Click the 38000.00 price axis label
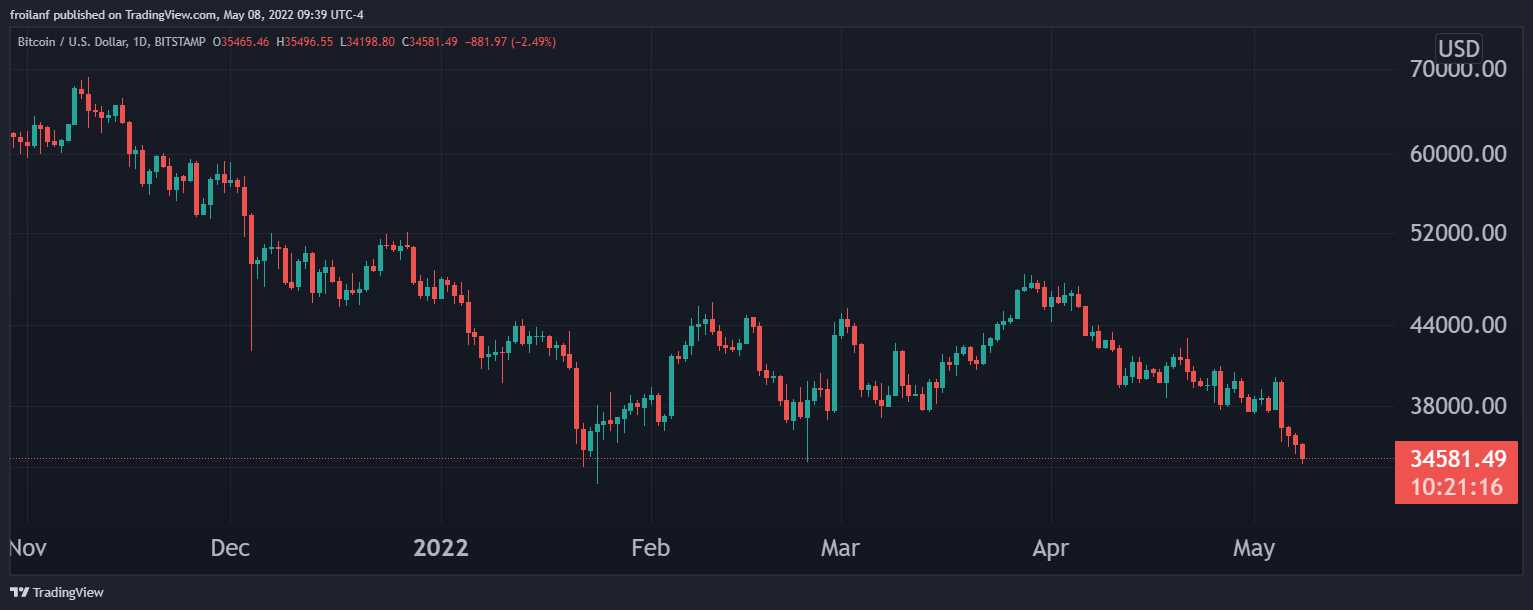Viewport: 1533px width, 610px height. tap(1458, 406)
